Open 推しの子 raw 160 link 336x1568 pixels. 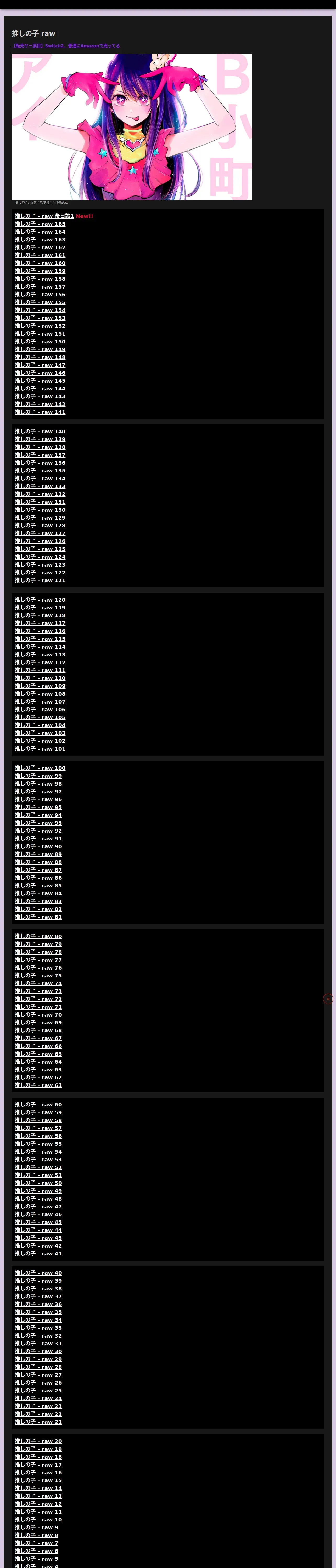coord(40,263)
